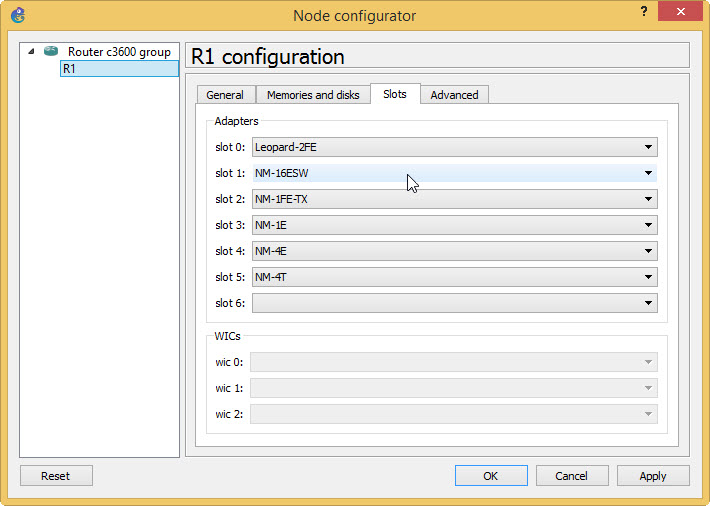The width and height of the screenshot is (710, 506).
Task: Click the Reset button
Action: 56,476
